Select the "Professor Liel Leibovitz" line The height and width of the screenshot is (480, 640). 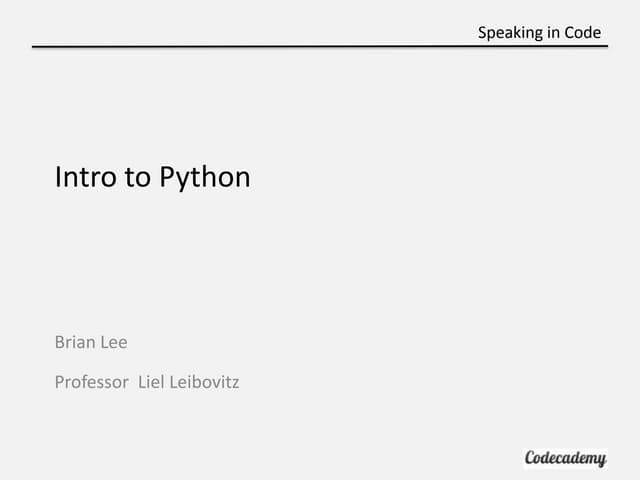point(147,381)
